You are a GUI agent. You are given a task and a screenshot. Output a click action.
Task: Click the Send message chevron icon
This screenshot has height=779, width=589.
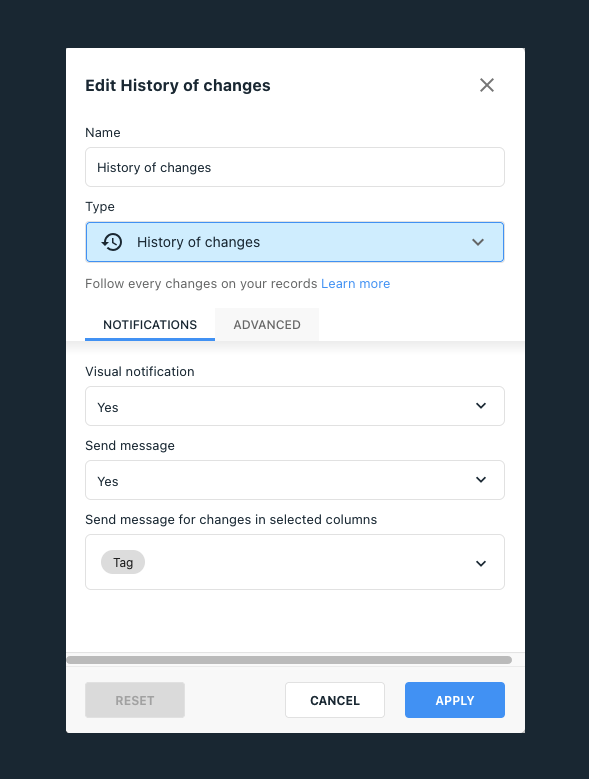[x=481, y=480]
